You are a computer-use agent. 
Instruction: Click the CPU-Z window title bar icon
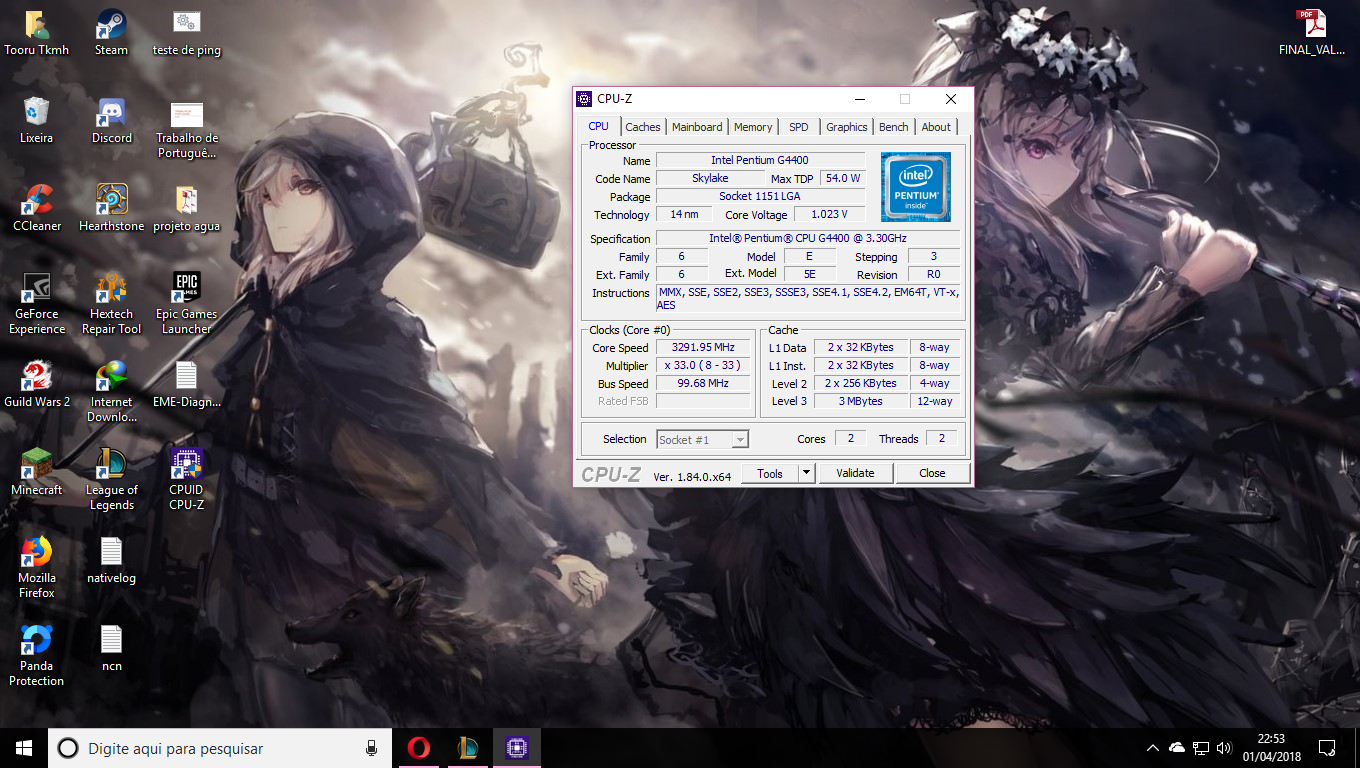point(585,98)
